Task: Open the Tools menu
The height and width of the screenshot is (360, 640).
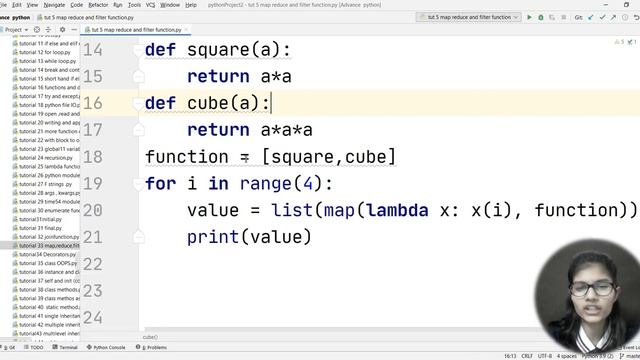Action: coord(134,5)
